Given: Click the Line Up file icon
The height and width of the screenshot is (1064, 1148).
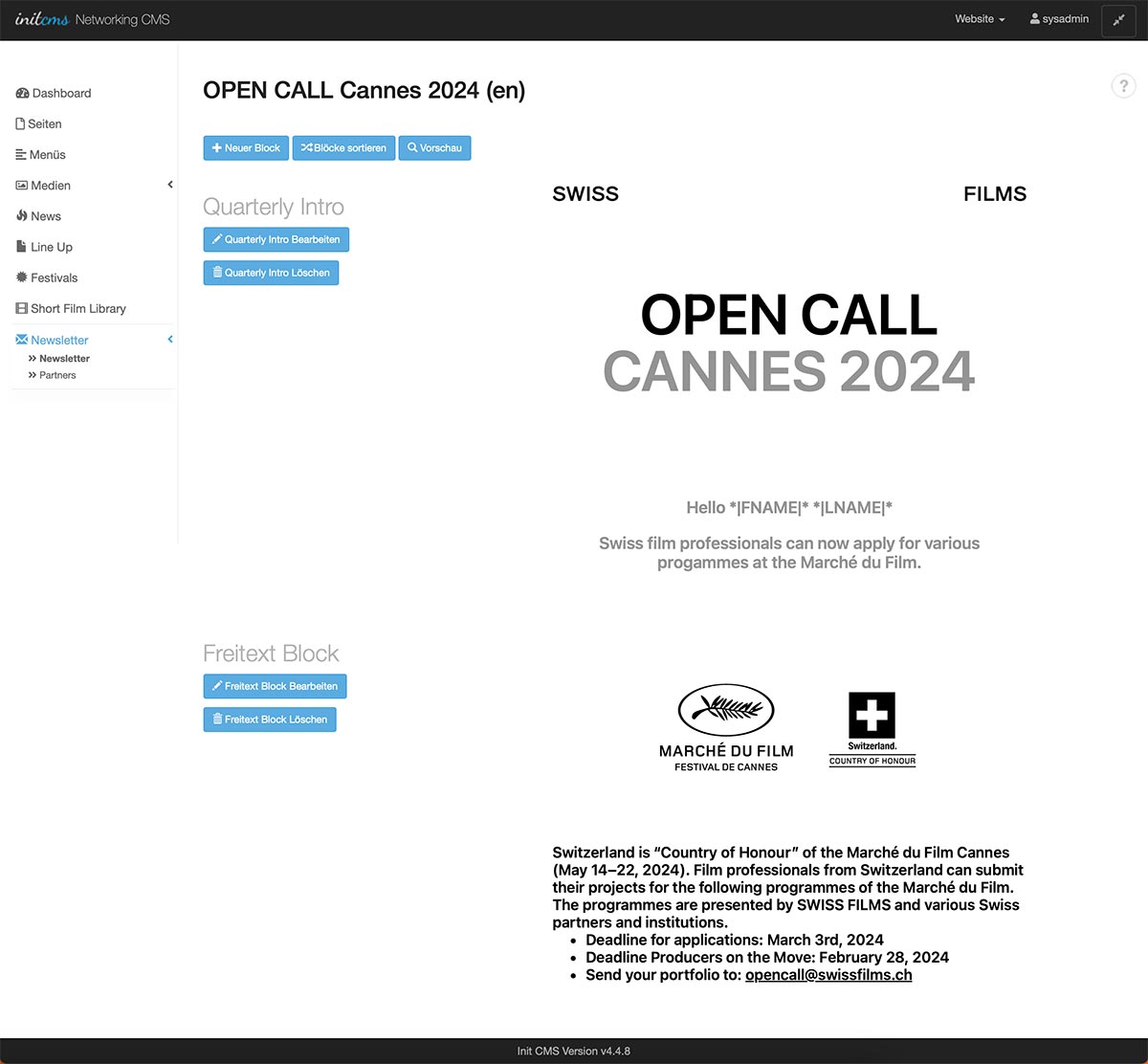Looking at the screenshot, I should (21, 247).
